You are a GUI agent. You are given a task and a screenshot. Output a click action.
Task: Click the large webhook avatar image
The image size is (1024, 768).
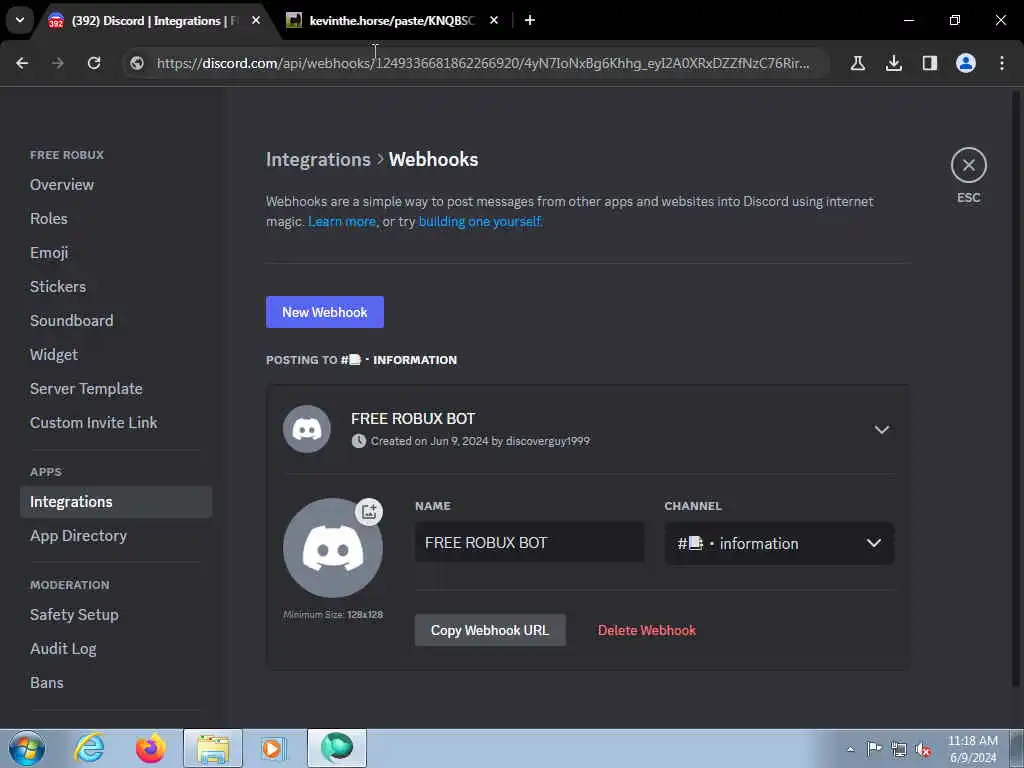332,549
